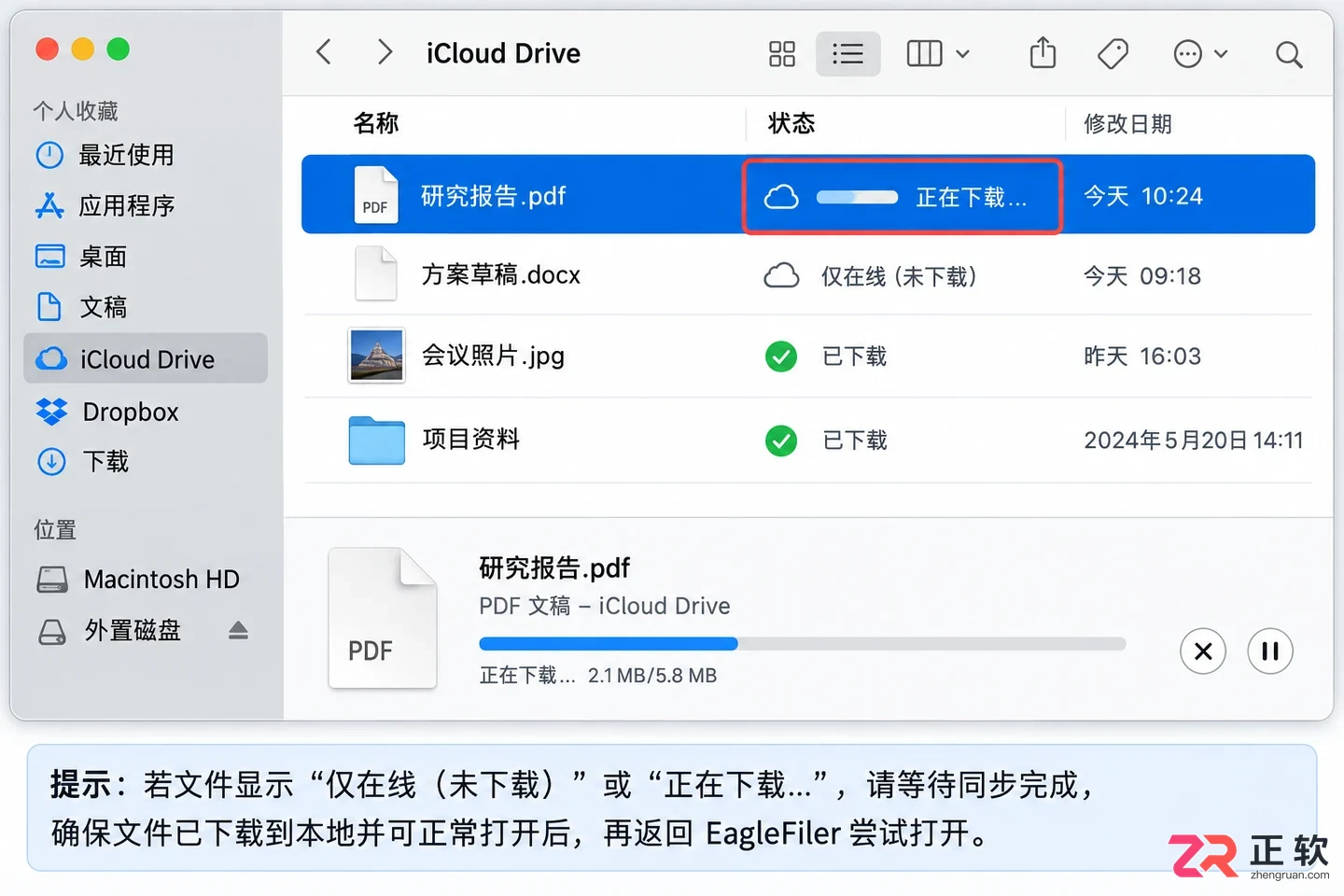Image resolution: width=1344 pixels, height=896 pixels.
Task: Select 桌面 in the sidebar
Action: [x=81, y=257]
